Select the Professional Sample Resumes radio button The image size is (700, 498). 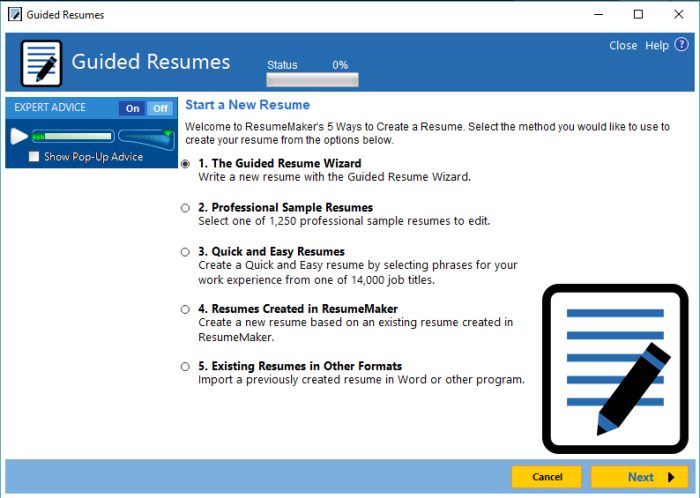185,208
